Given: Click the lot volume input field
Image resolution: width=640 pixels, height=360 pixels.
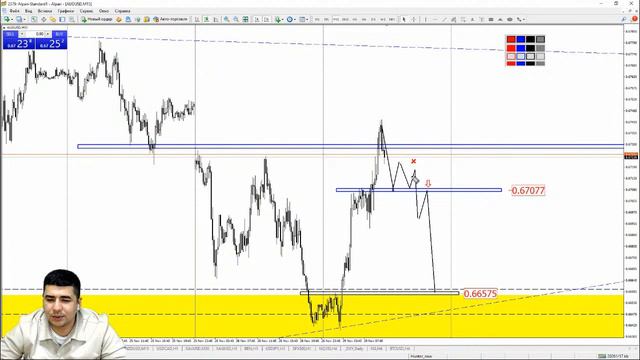Looking at the screenshot, I should coord(35,34).
